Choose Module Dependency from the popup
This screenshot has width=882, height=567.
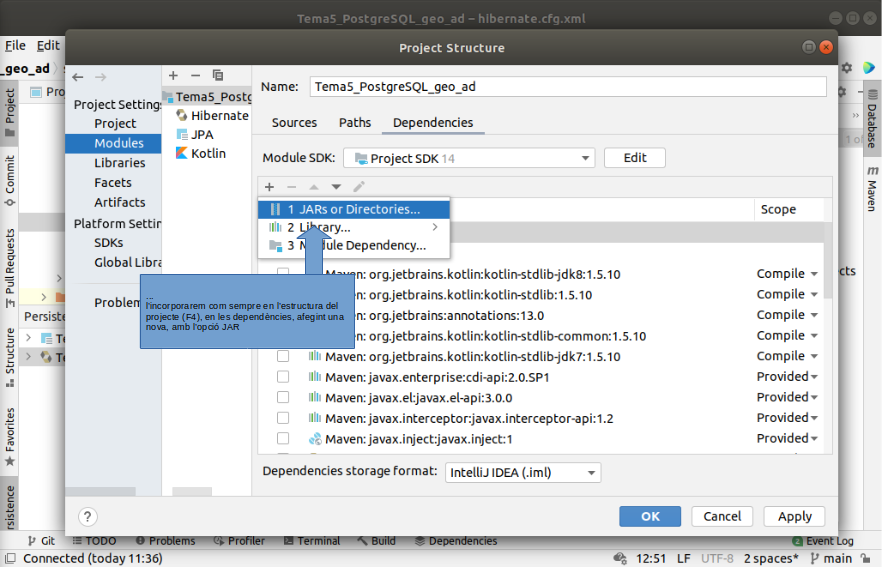(x=354, y=245)
